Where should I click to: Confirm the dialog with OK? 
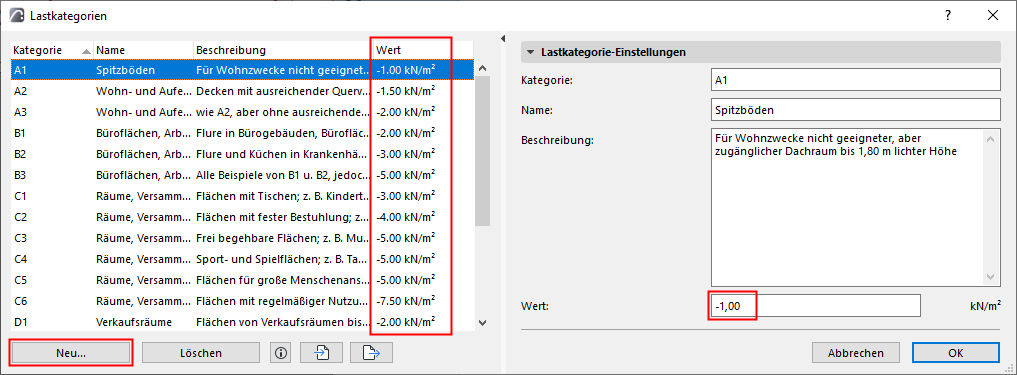[955, 353]
